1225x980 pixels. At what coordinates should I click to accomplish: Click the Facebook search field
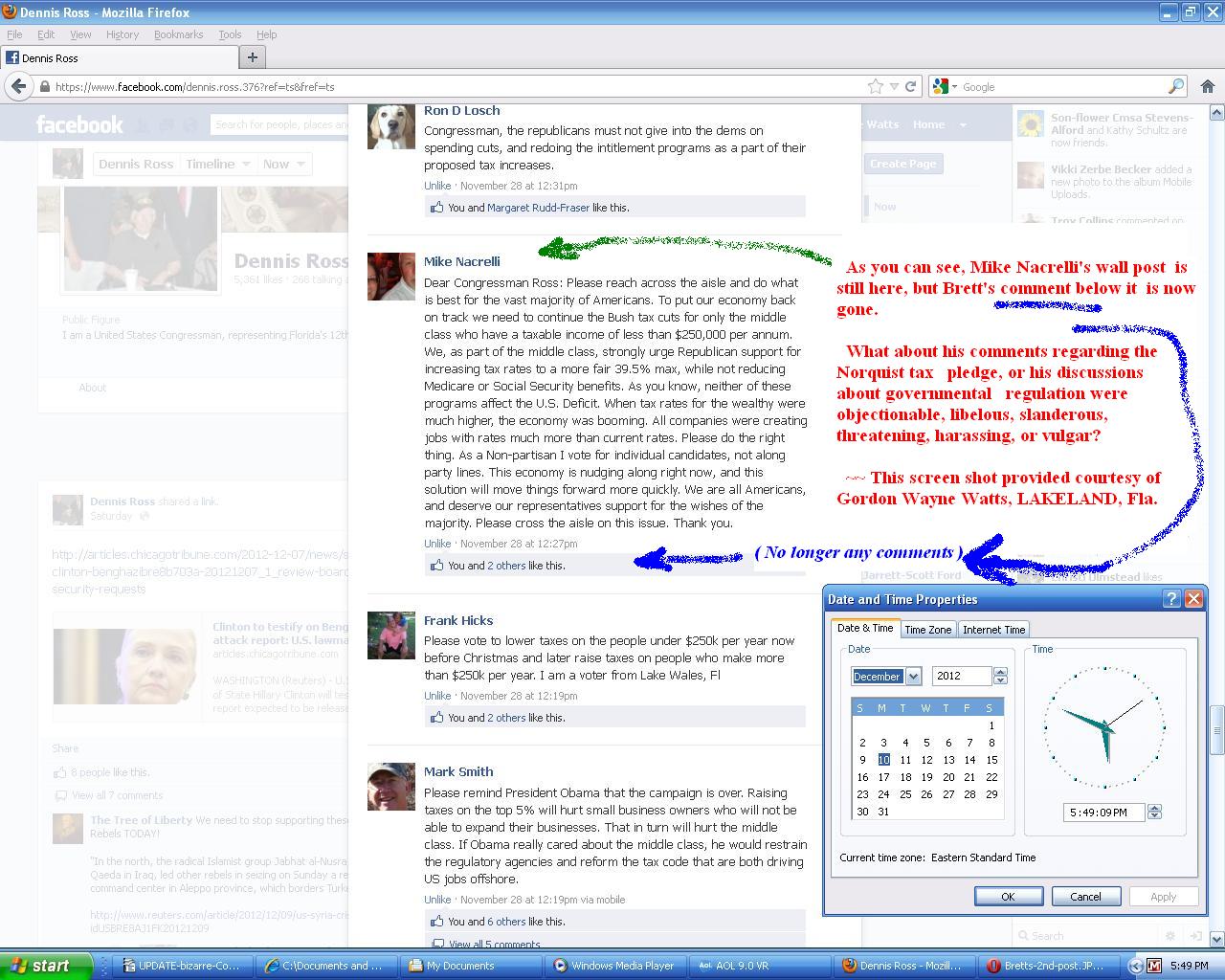tap(279, 124)
